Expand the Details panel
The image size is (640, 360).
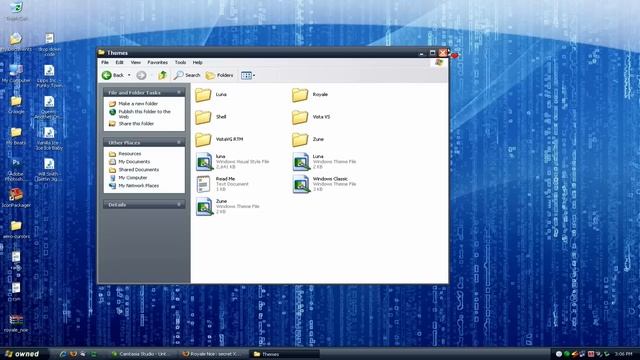(x=179, y=204)
